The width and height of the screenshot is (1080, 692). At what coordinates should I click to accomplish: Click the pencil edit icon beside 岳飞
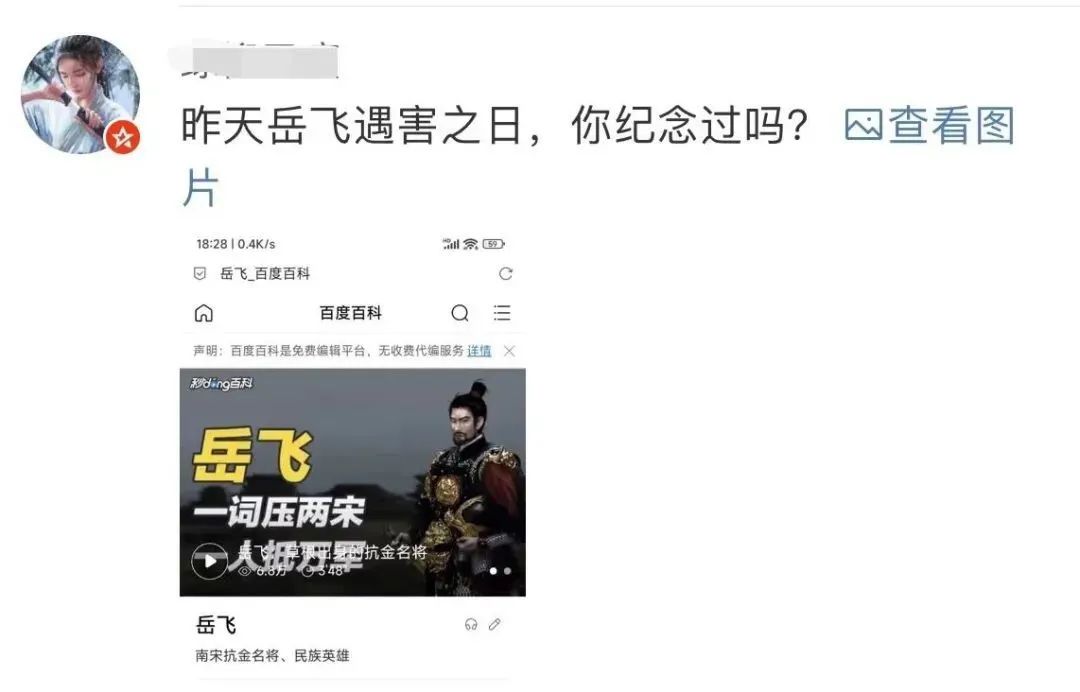495,625
